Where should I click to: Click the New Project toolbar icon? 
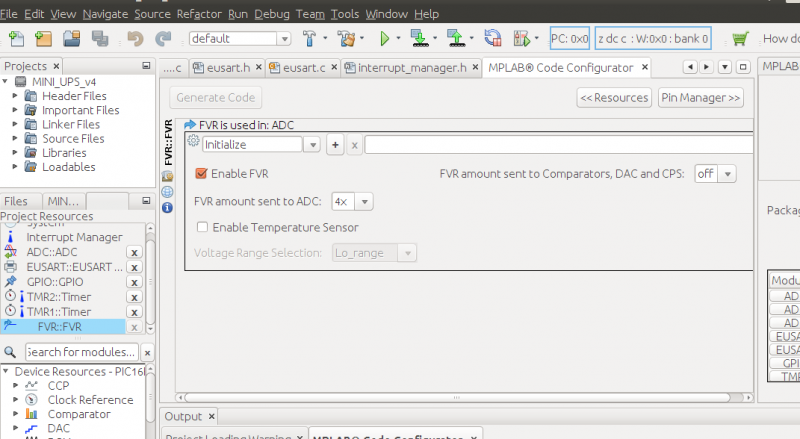point(44,39)
